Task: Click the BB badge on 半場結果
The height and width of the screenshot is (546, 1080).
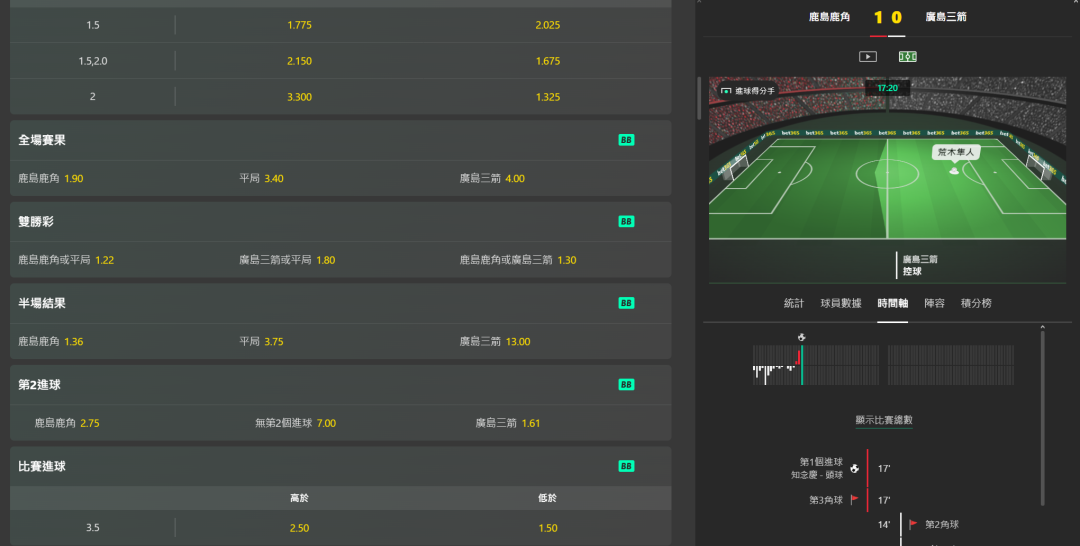Action: click(626, 303)
